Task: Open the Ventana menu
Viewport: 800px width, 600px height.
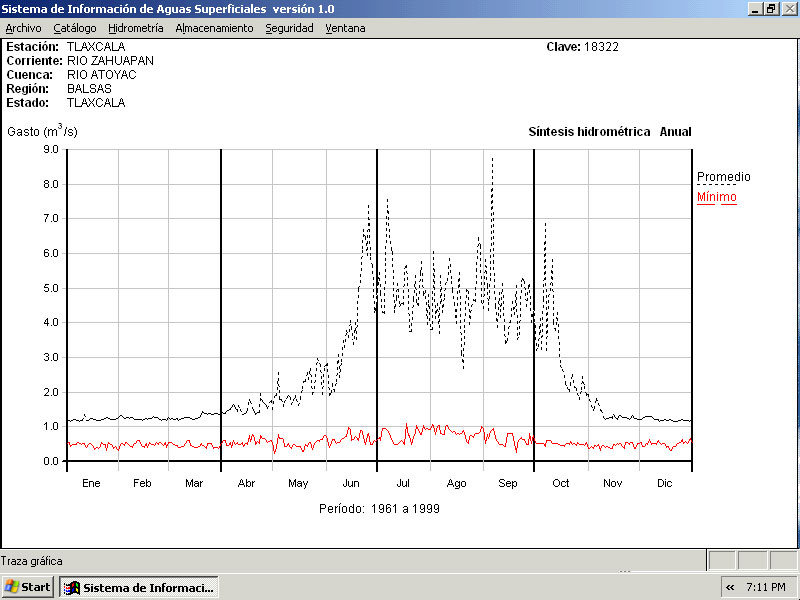Action: pos(345,28)
